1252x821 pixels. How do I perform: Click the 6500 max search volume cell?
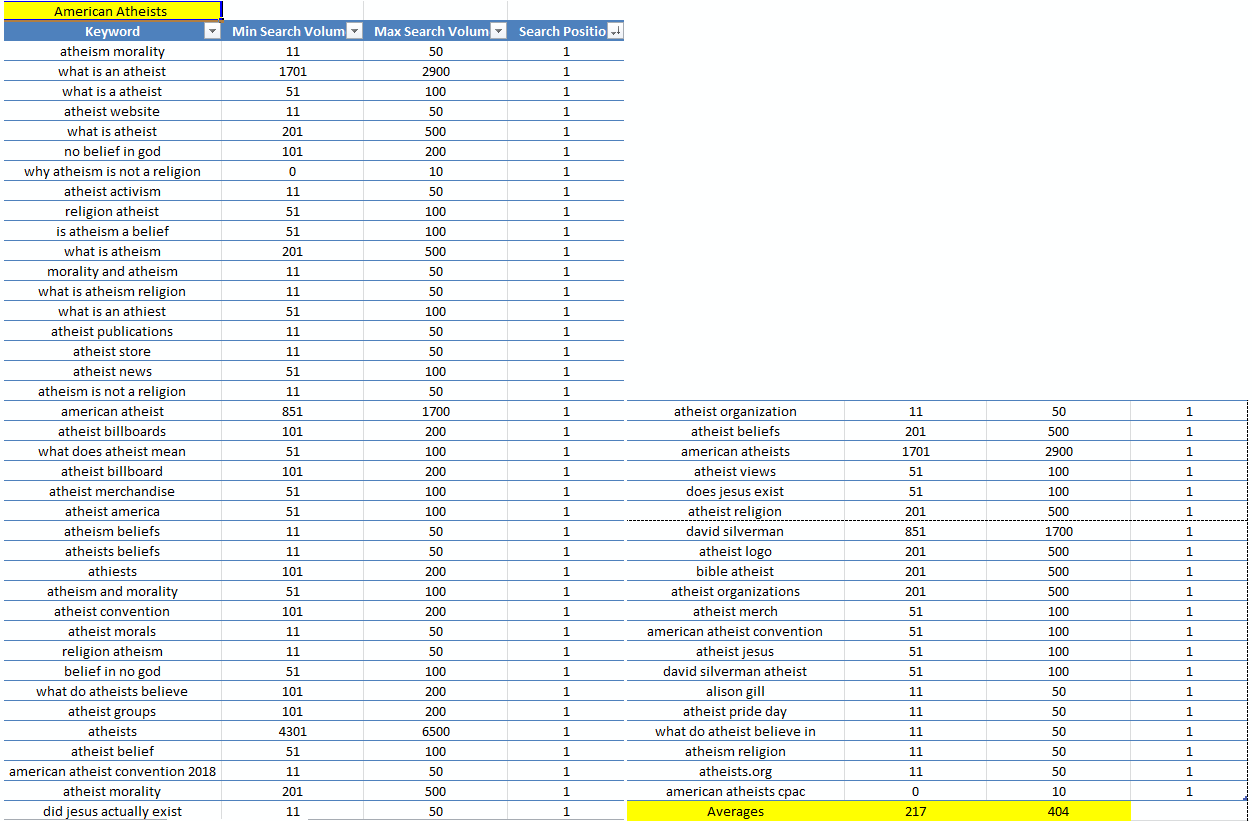click(x=436, y=731)
